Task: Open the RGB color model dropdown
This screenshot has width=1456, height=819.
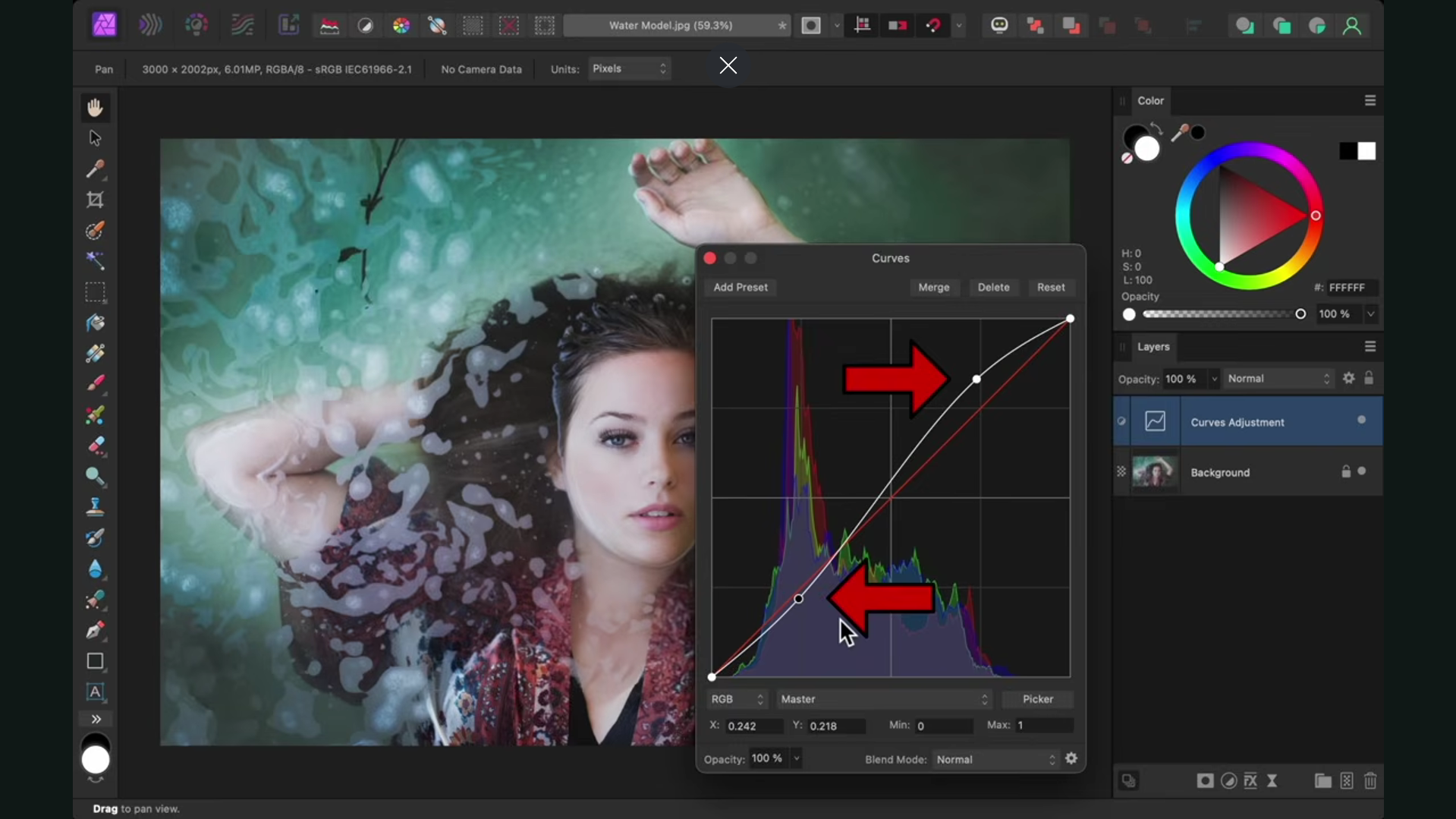Action: [x=737, y=699]
